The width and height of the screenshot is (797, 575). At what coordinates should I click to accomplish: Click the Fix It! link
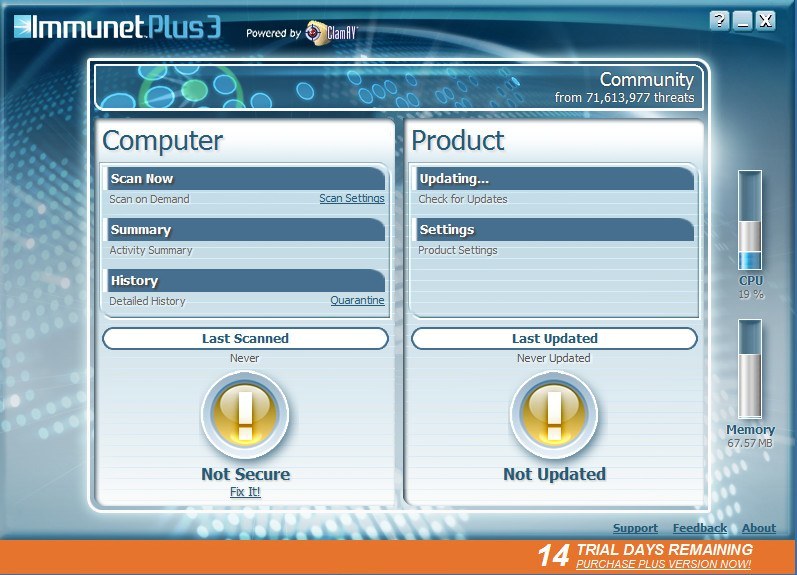tap(245, 492)
